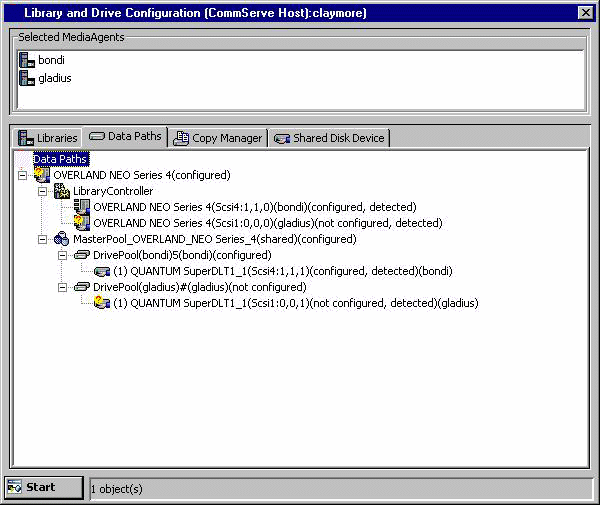Click the DrivePool(gladius) drive icon
Screen dimensions: 600x505
coord(82,287)
